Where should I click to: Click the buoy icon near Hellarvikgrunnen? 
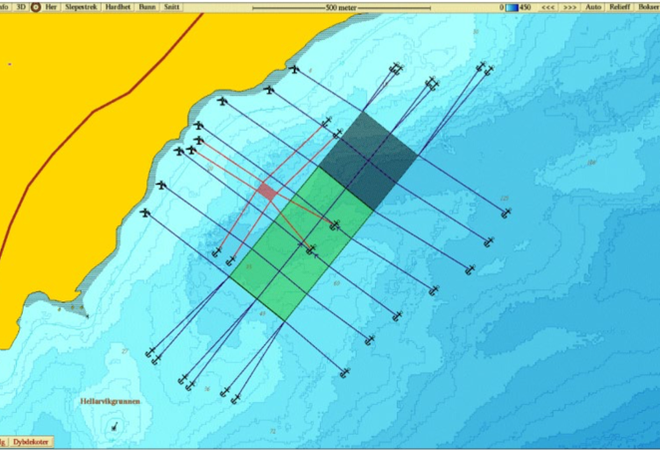tap(117, 427)
